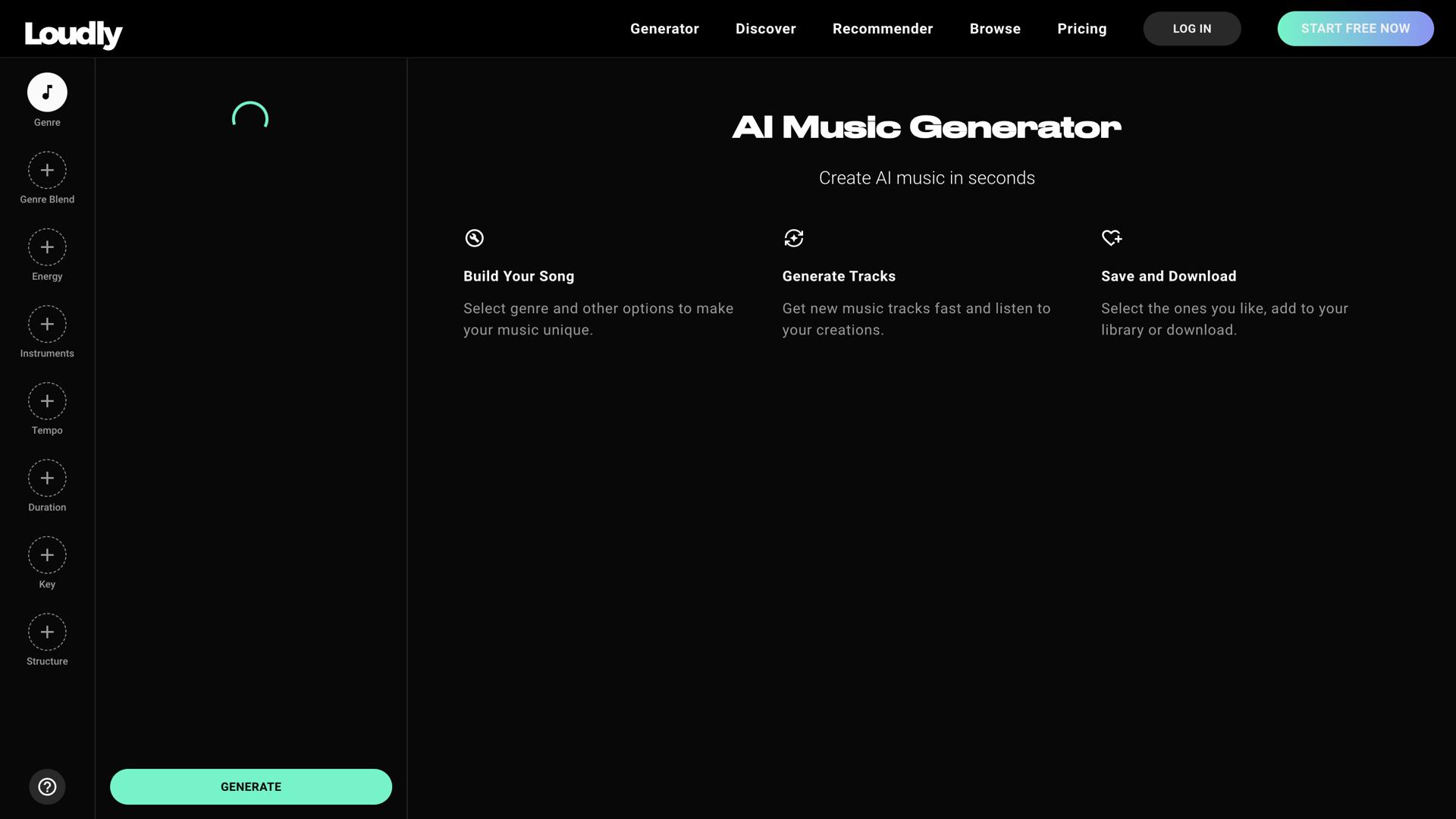Go to the Loudly logo home
The height and width of the screenshot is (819, 1456).
pos(74,33)
